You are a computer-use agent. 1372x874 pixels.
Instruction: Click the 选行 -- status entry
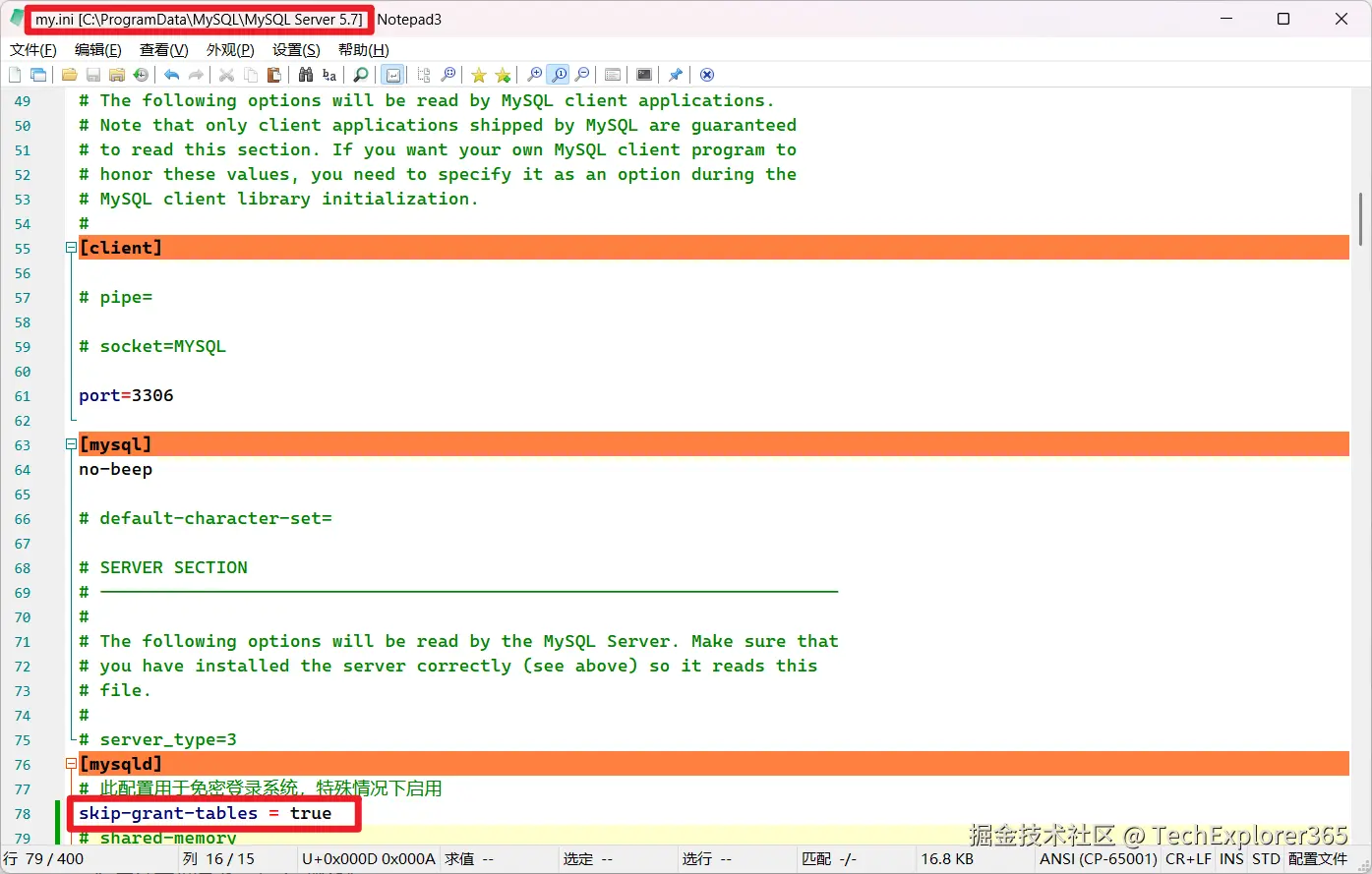point(707,859)
